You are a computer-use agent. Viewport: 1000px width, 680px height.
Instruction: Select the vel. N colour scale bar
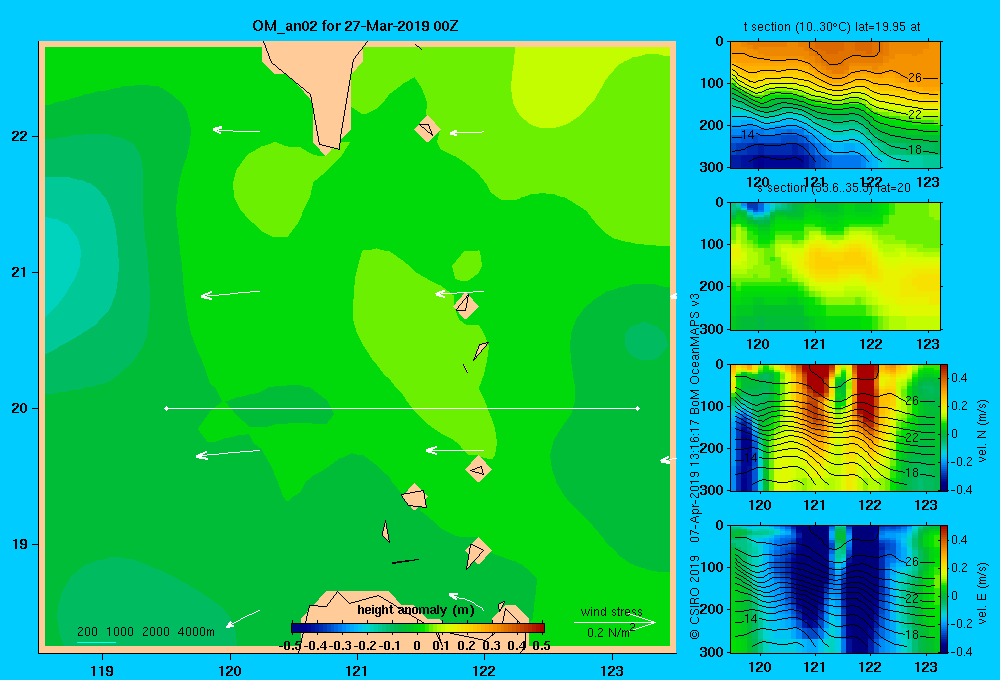[x=945, y=427]
